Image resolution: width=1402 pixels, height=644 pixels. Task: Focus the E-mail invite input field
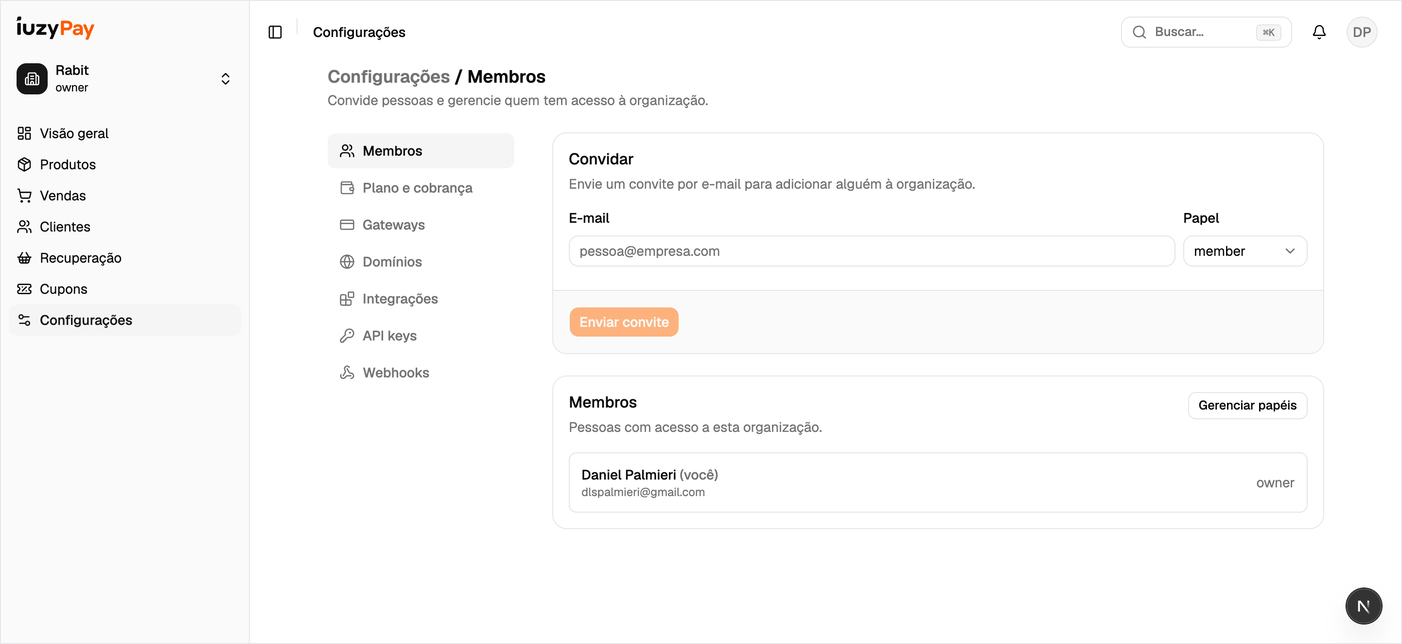pyautogui.click(x=872, y=251)
